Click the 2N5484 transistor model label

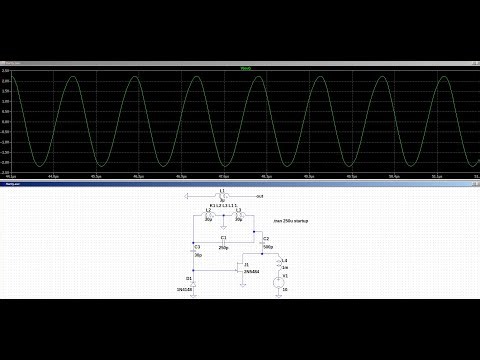(252, 272)
